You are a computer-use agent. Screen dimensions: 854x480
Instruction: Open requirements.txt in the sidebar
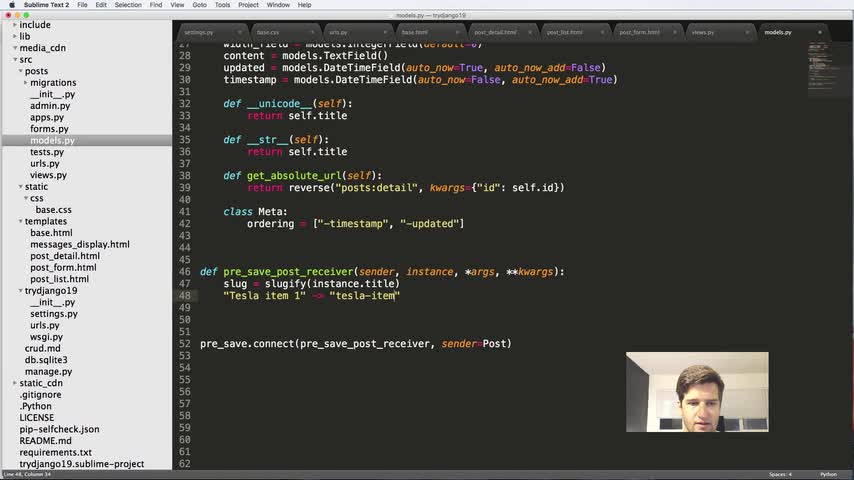tap(56, 452)
